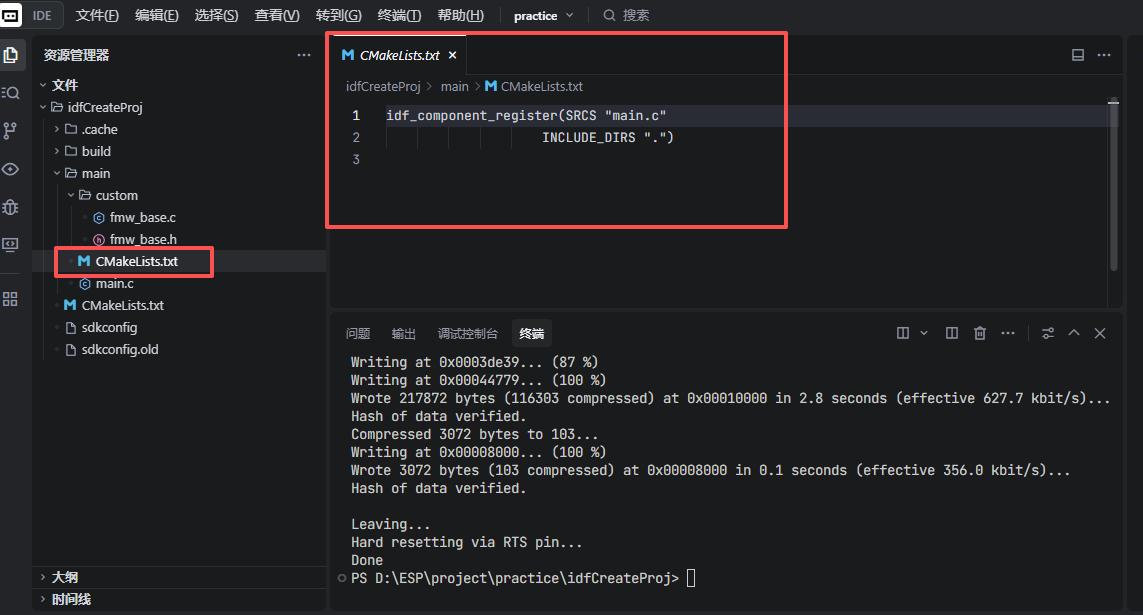This screenshot has height=615, width=1143.
Task: Open the Explorer view in activity bar
Action: [10, 55]
